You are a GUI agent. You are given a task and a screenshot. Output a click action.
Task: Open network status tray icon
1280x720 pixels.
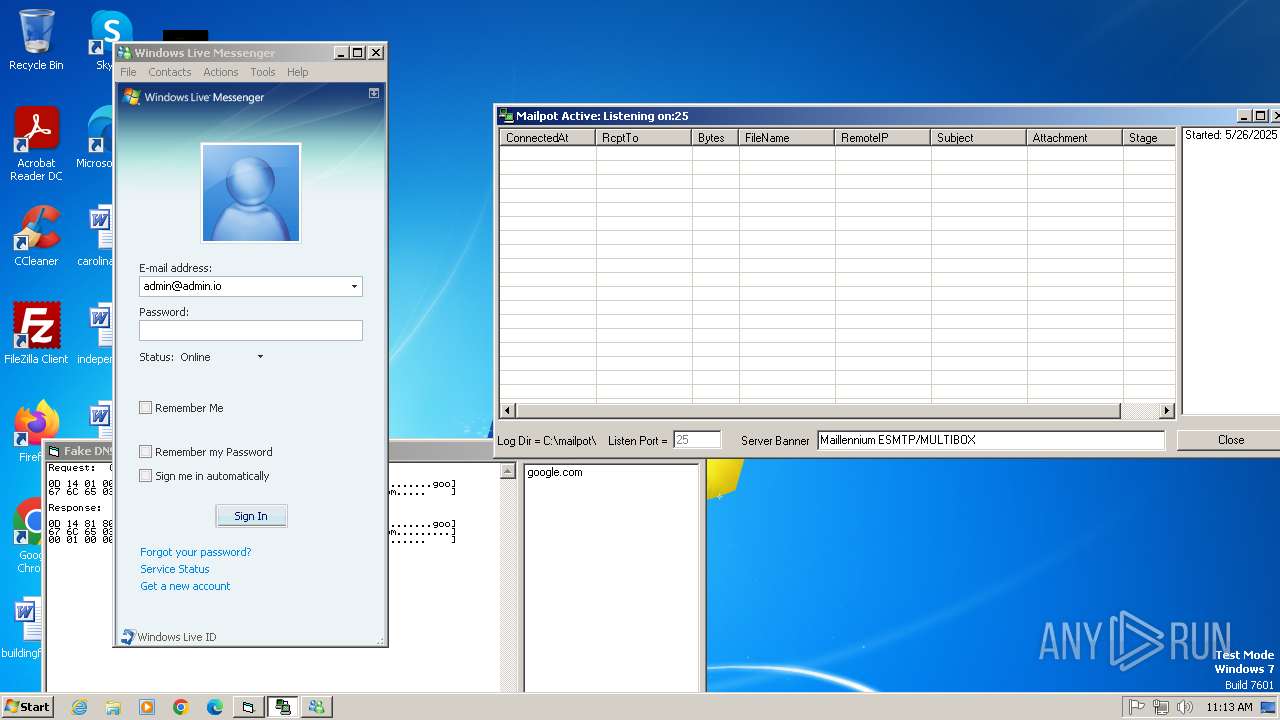pos(1160,707)
